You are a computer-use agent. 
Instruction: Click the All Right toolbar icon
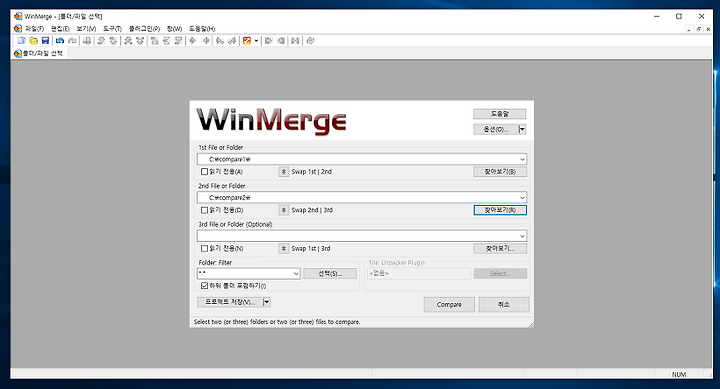(x=268, y=41)
